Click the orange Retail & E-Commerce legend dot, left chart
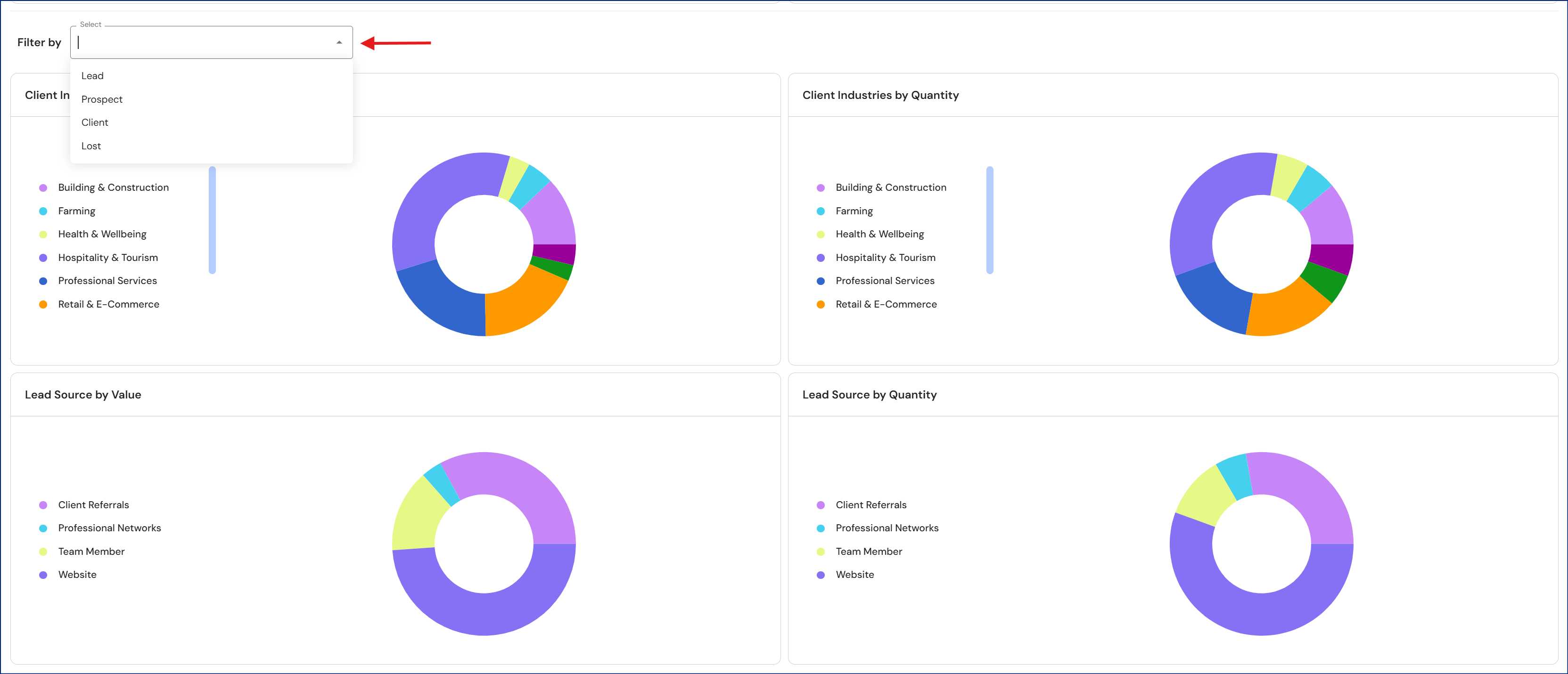The height and width of the screenshot is (674, 1568). (x=43, y=305)
